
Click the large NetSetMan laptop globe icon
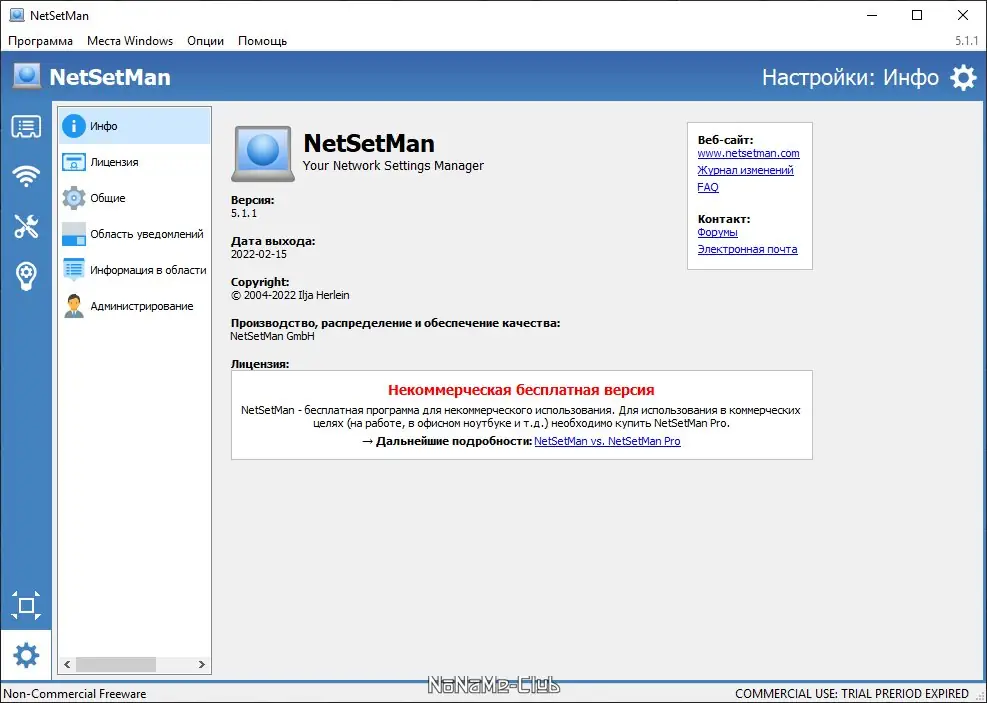tap(263, 154)
